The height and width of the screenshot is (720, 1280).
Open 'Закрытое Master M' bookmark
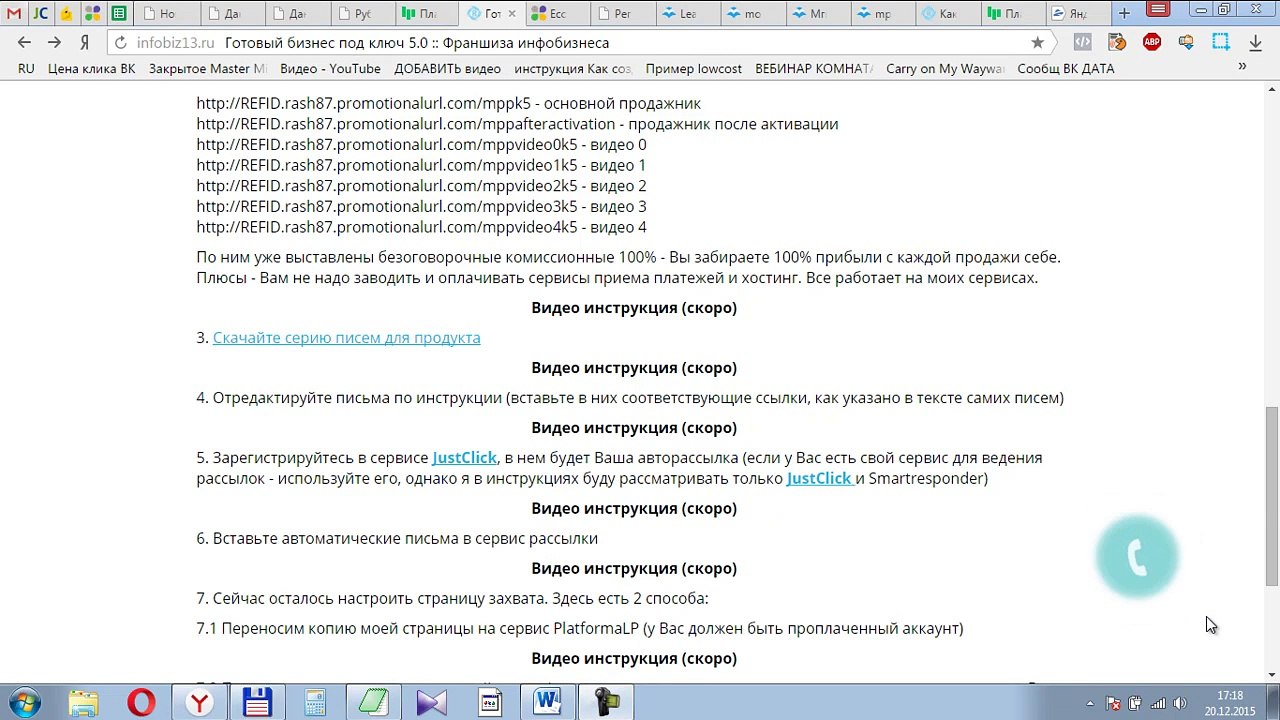[208, 69]
